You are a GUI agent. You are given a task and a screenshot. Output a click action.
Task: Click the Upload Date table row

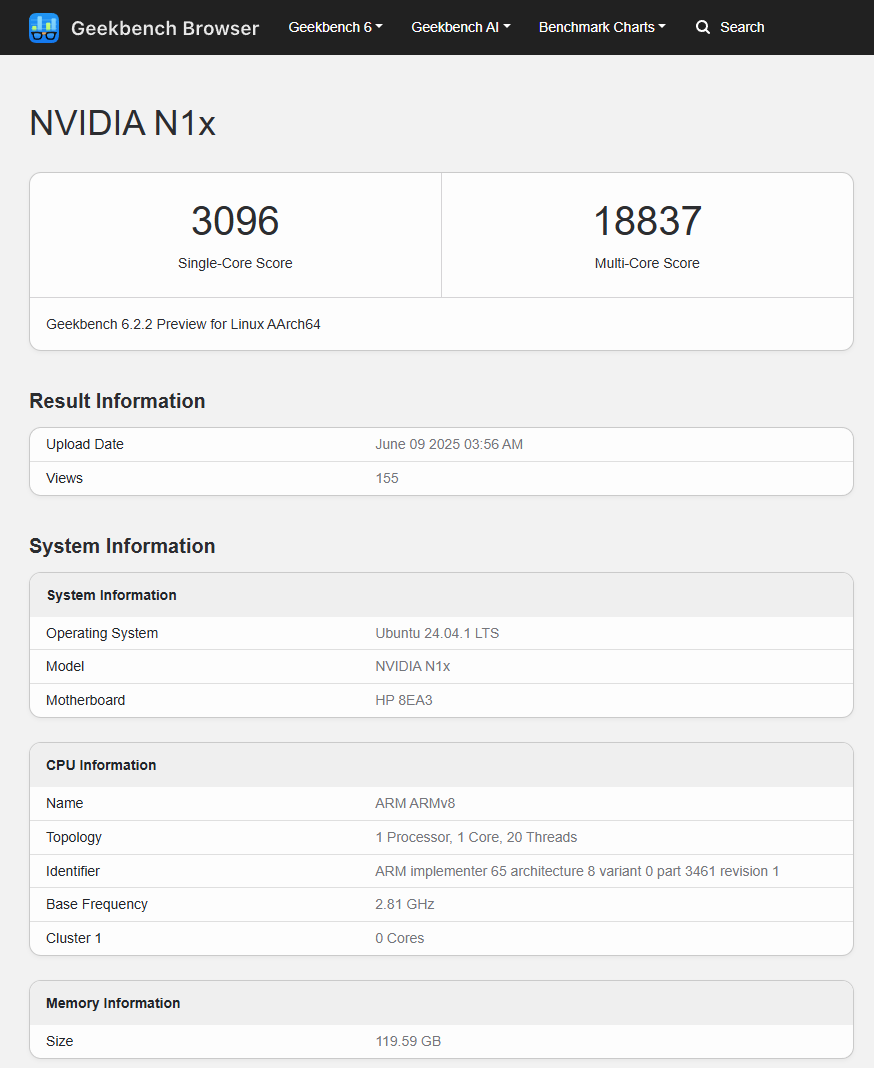(x=441, y=444)
